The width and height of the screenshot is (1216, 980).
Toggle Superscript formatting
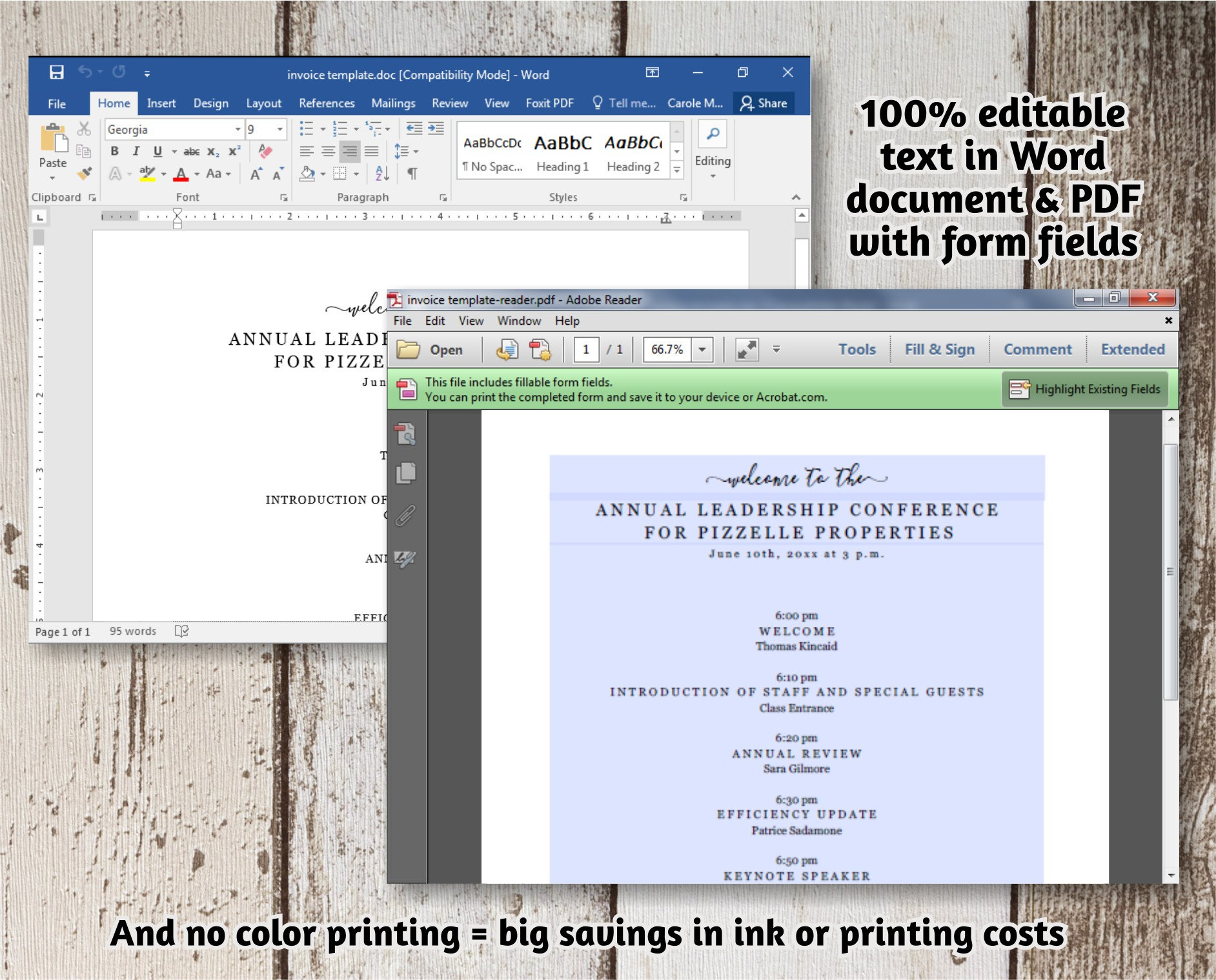[x=234, y=151]
